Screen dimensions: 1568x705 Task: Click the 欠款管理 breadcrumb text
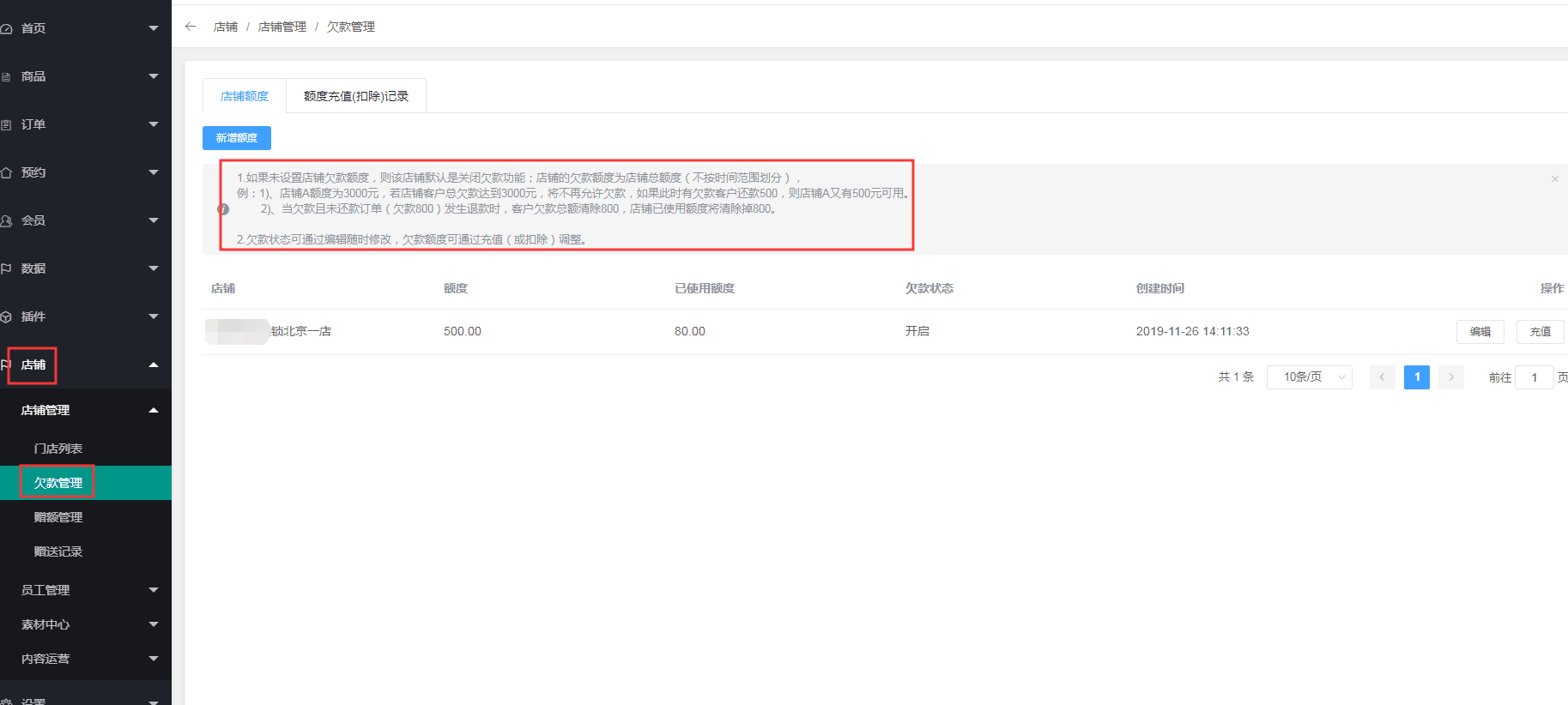(351, 27)
